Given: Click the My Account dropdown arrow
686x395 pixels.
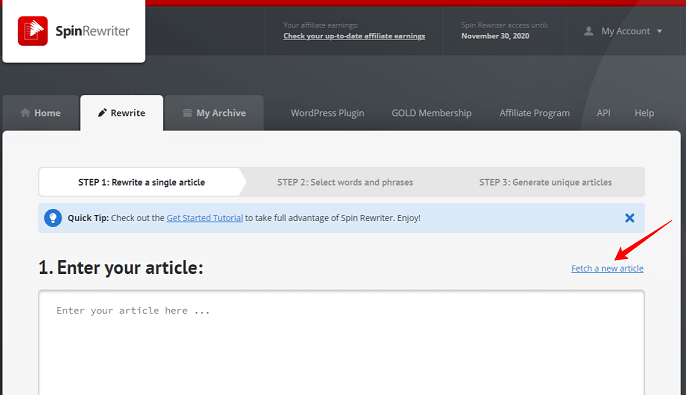Looking at the screenshot, I should (659, 31).
